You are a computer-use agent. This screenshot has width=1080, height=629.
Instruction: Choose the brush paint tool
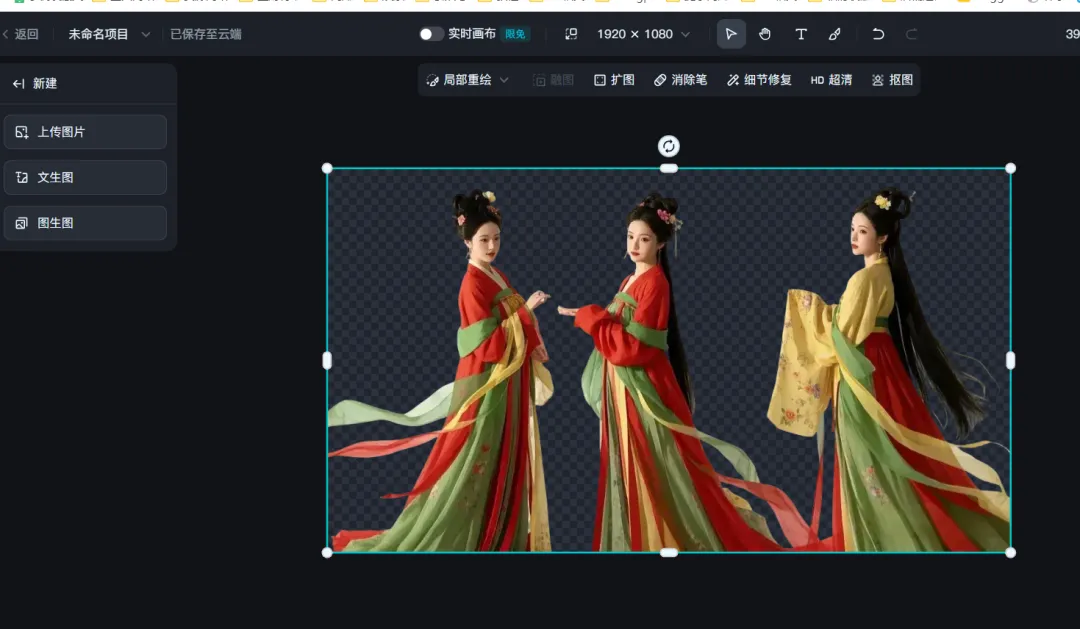pos(835,34)
